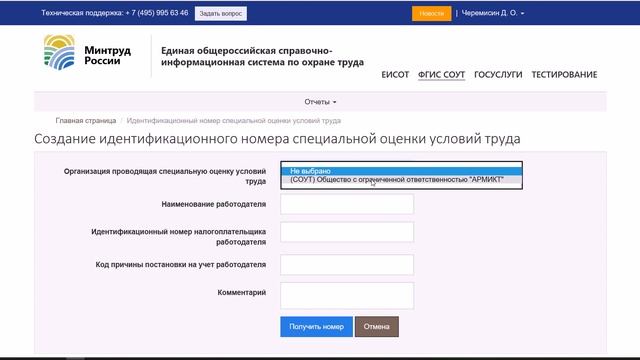Focus the employer ИНН input field
This screenshot has width=640, height=360.
click(x=347, y=232)
